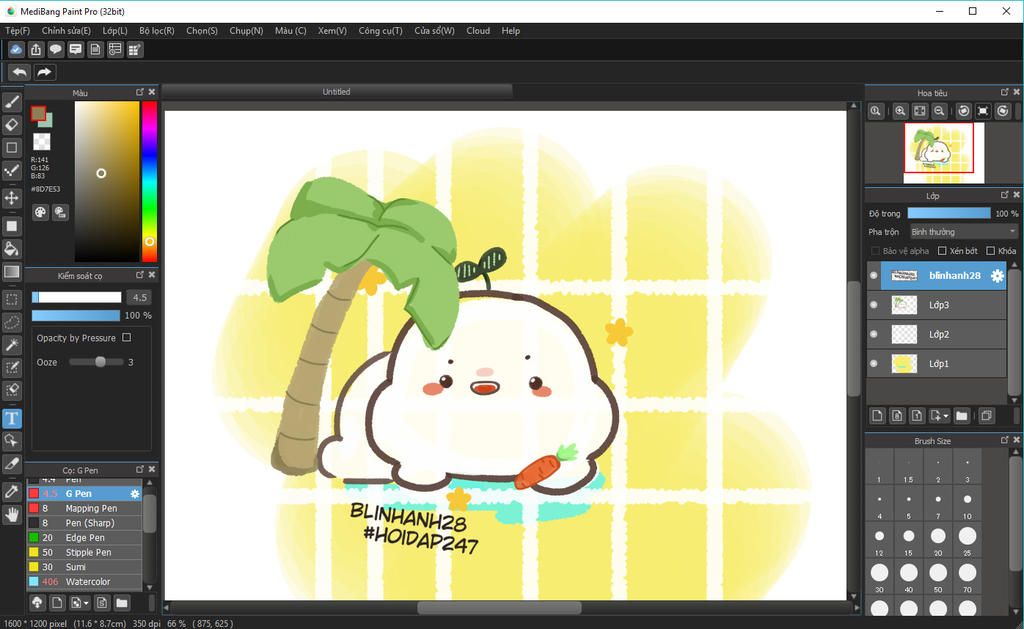Screen dimensions: 1024x629
Task: Open G Pen brush settings gear
Action: coord(135,494)
